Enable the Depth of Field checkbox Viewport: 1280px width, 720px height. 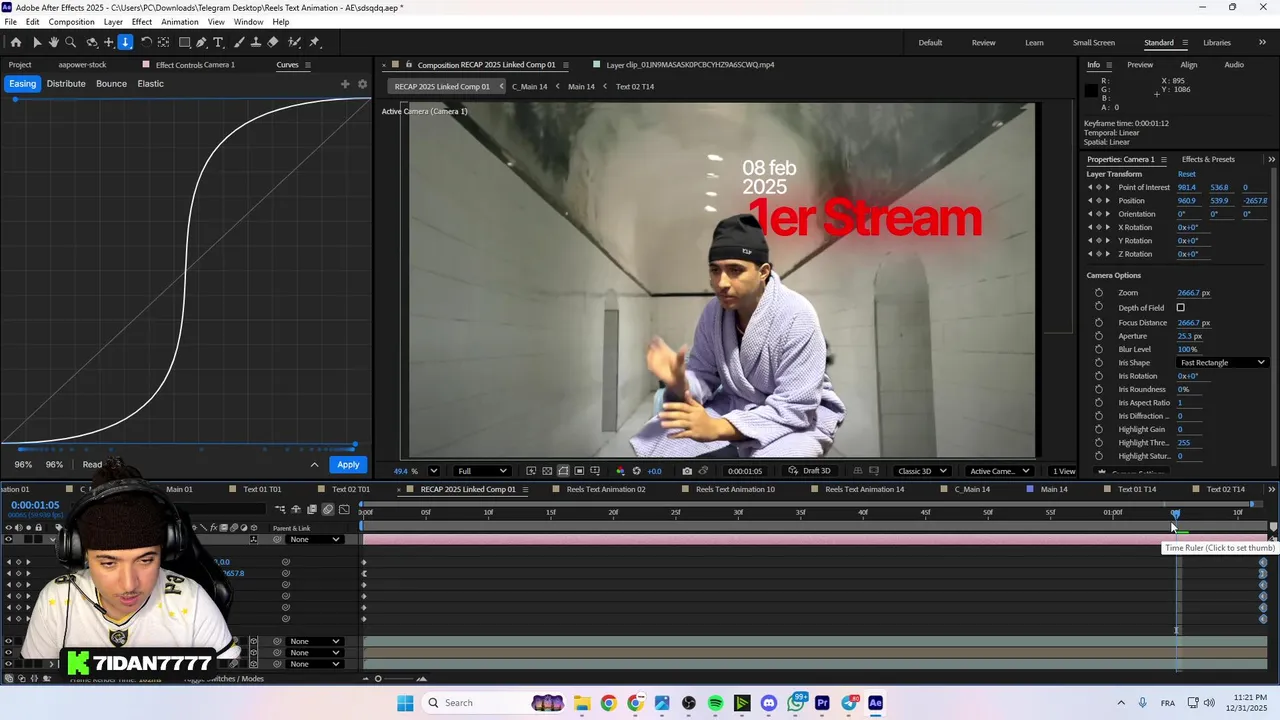(x=1181, y=308)
